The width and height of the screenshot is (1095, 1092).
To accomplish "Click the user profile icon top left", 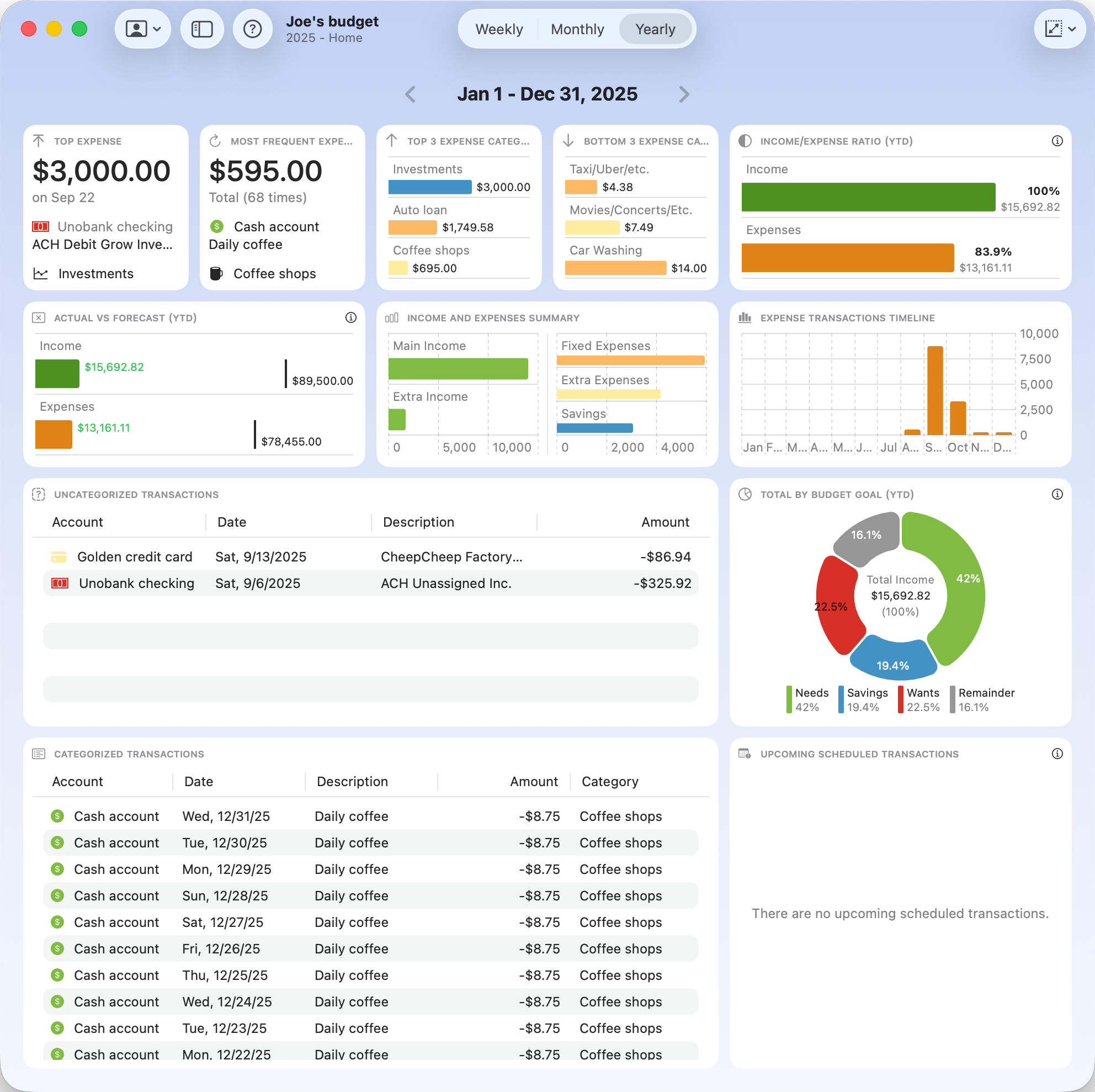I will pos(136,28).
